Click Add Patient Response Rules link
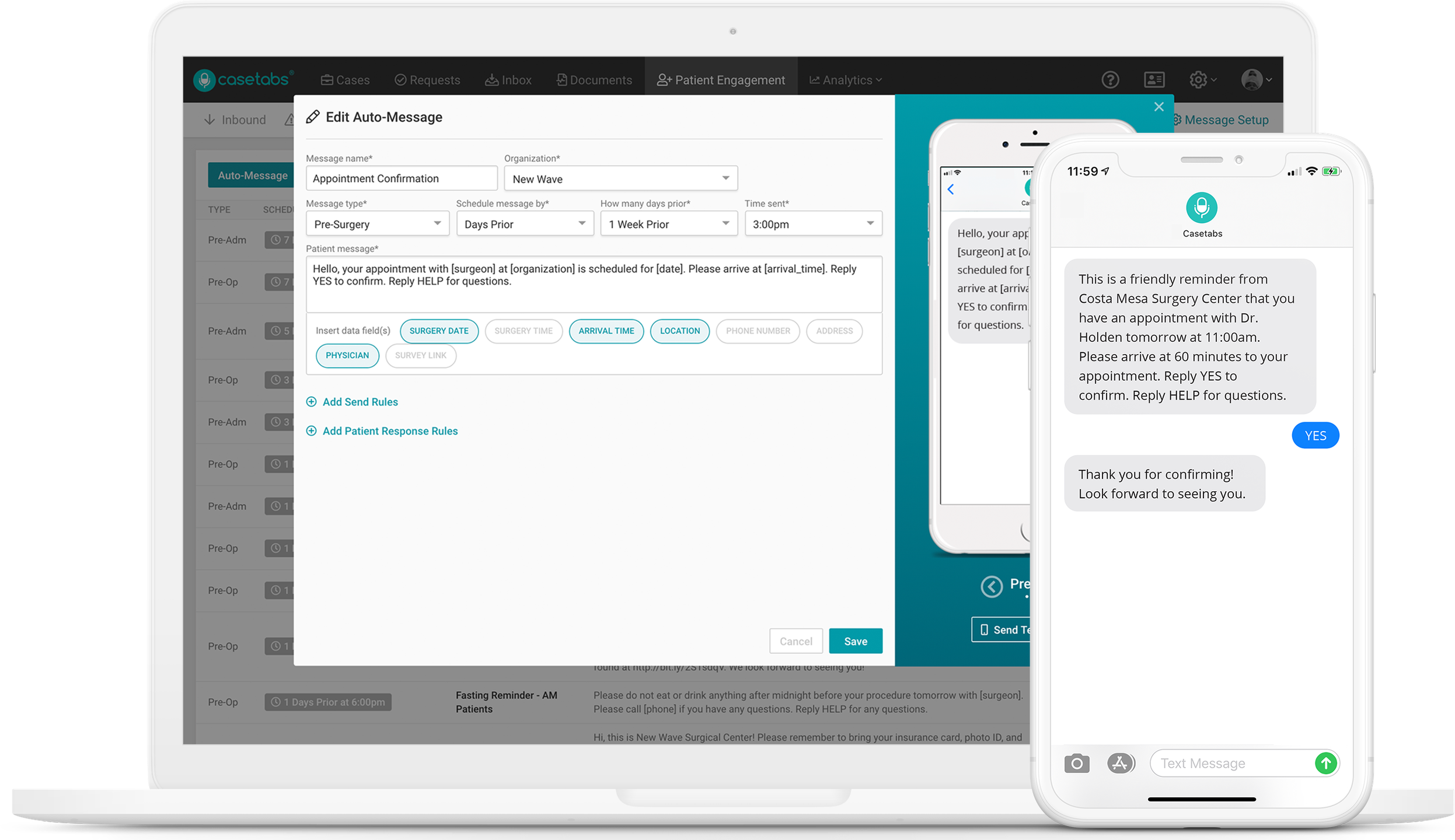 389,431
